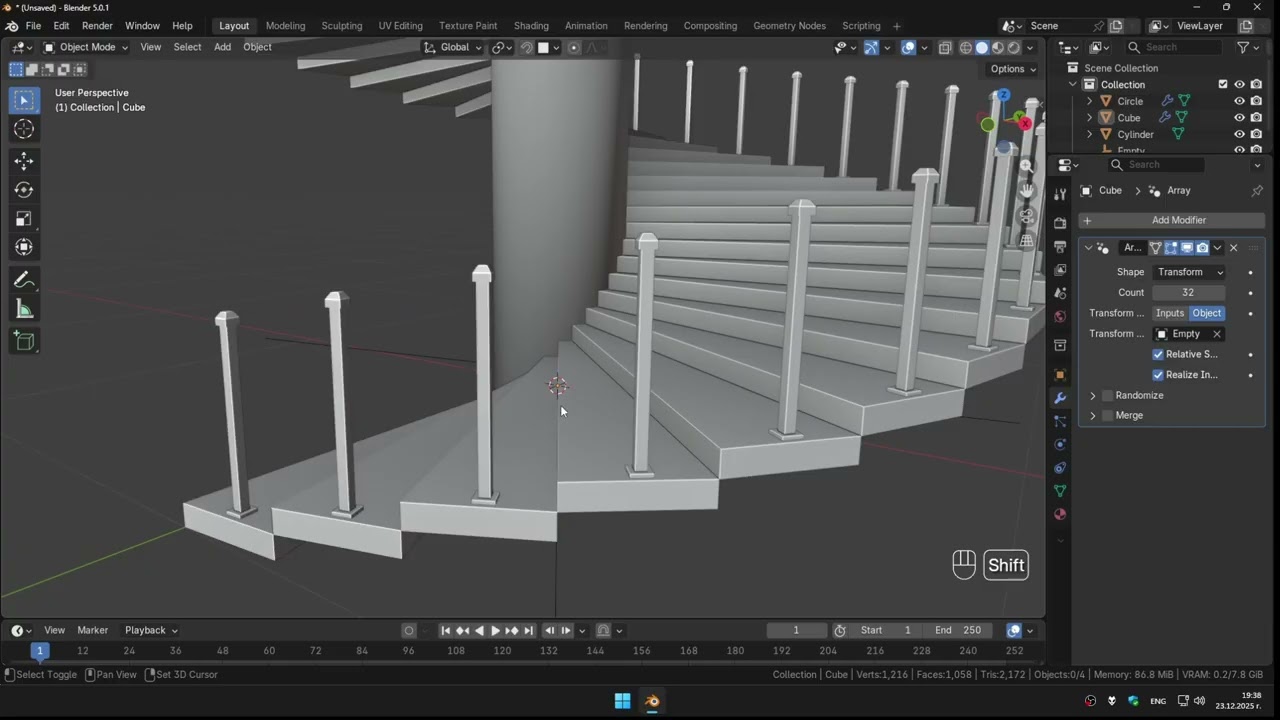Remove the Array modifier with X button
Screen dimensions: 1280x720
point(1233,248)
